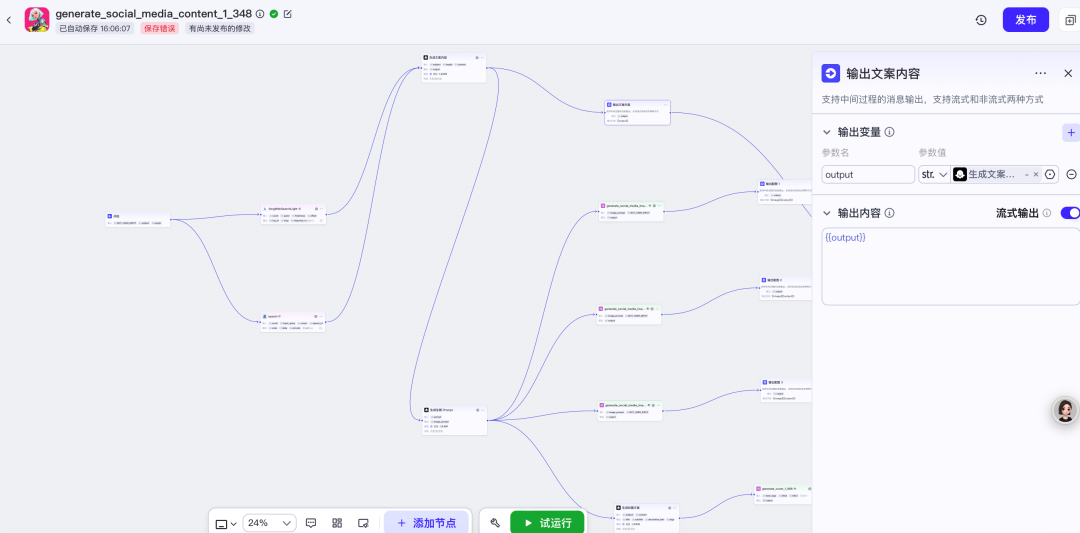
Task: Remove the output variable with the minus icon
Action: (1071, 174)
